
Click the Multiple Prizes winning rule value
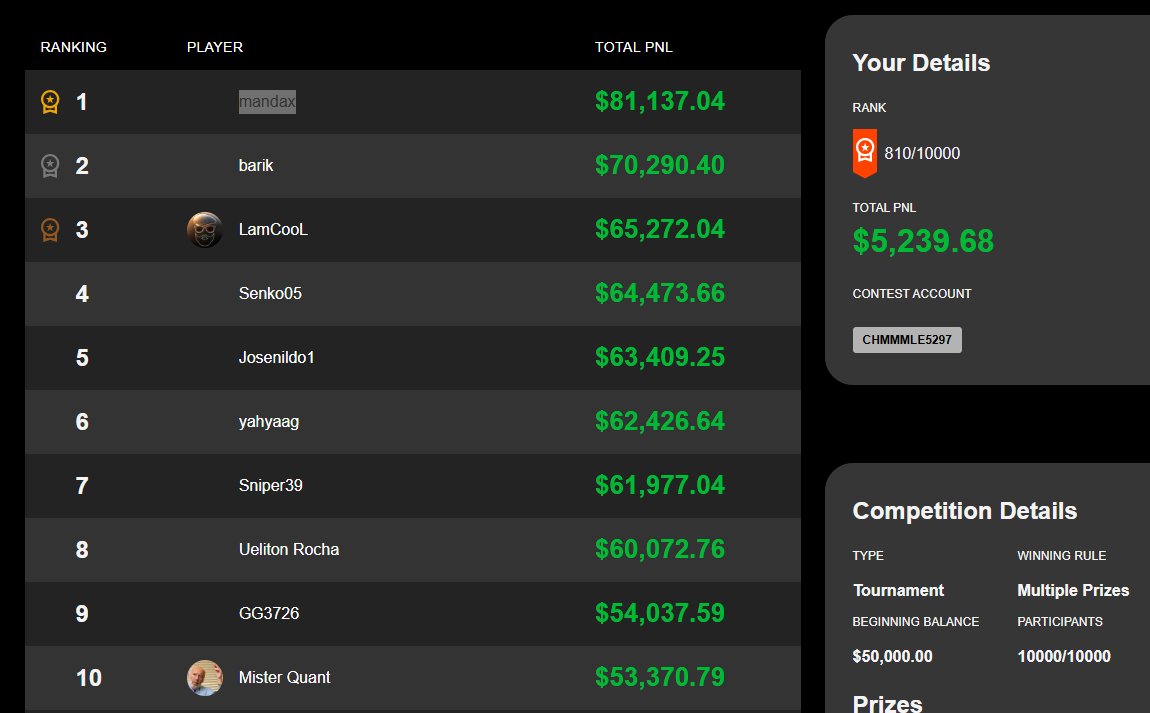1073,590
